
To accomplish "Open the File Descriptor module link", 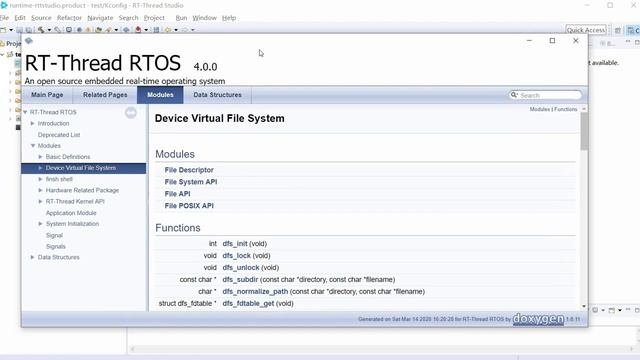I will [189, 170].
